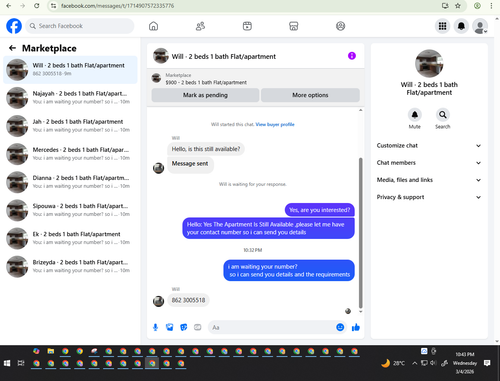
Task: Open the Friends icon in top navigation
Action: [x=200, y=26]
